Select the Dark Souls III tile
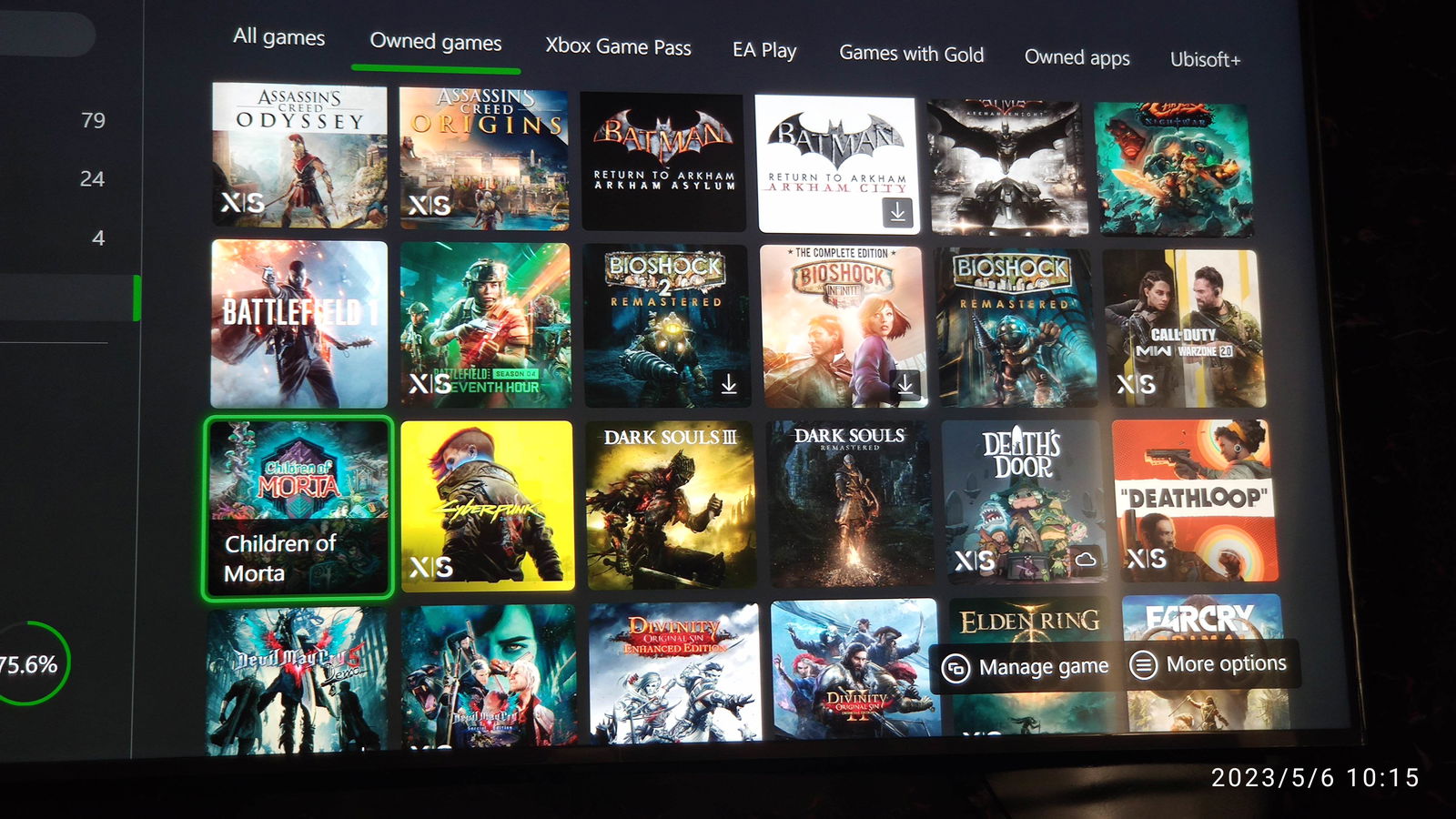The image size is (1456, 819). coord(671,503)
